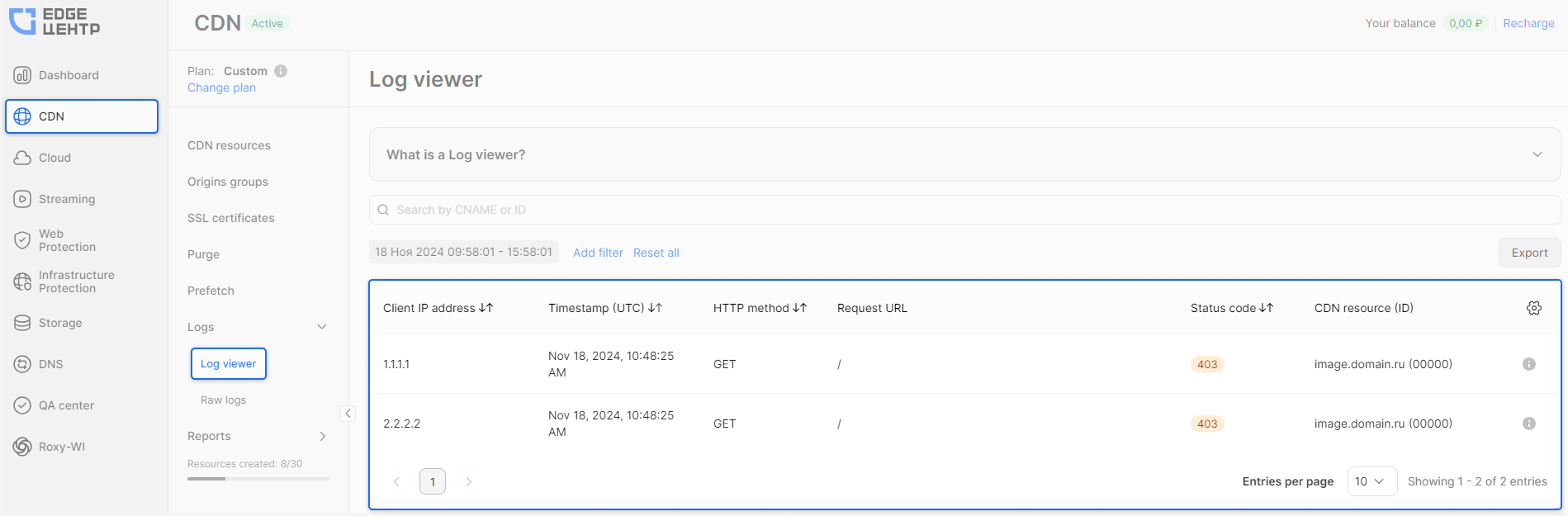Image resolution: width=1568 pixels, height=516 pixels.
Task: Open Web Protection shield icon
Action: pyautogui.click(x=22, y=240)
